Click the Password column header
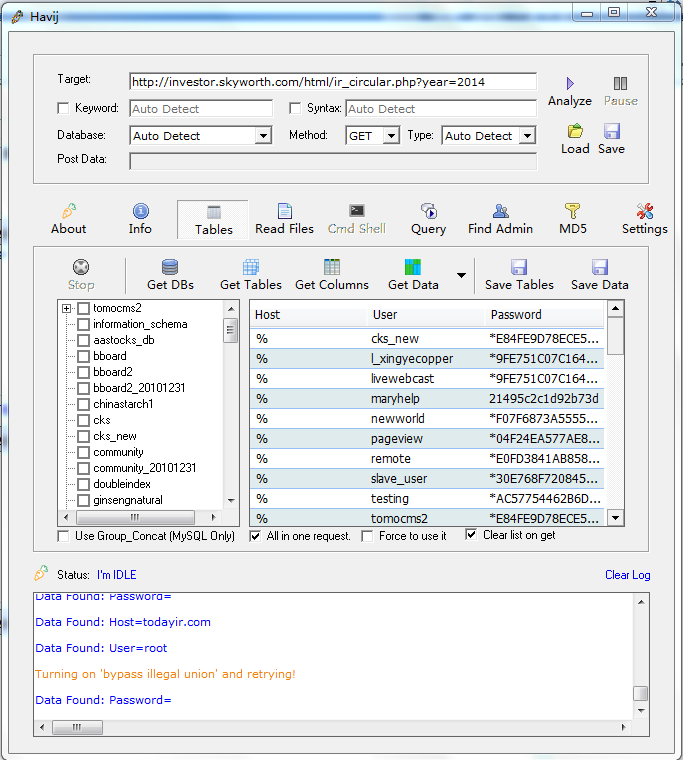The image size is (683, 760). [x=544, y=315]
